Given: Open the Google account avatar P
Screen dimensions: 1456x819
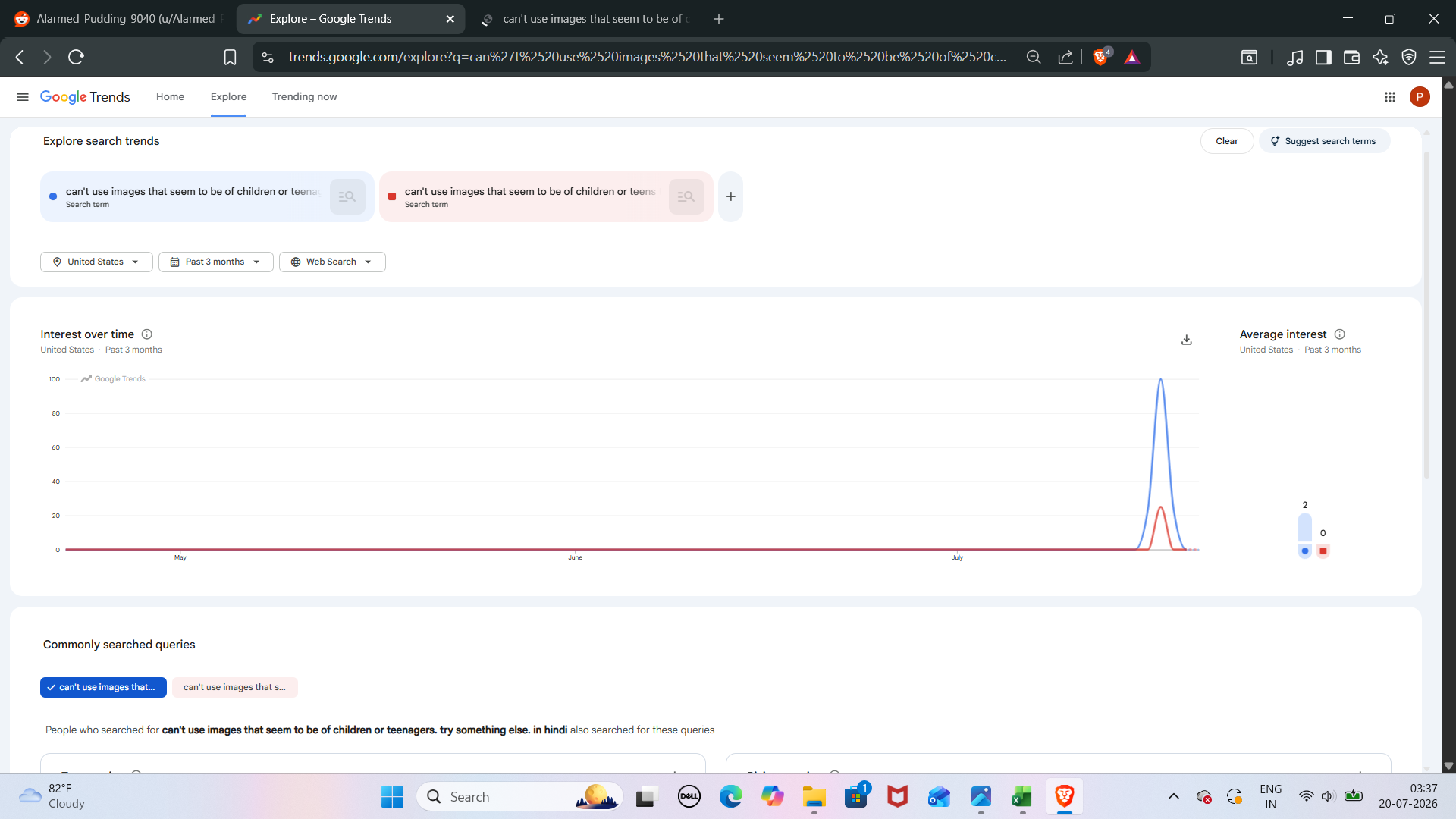Looking at the screenshot, I should coord(1420,97).
